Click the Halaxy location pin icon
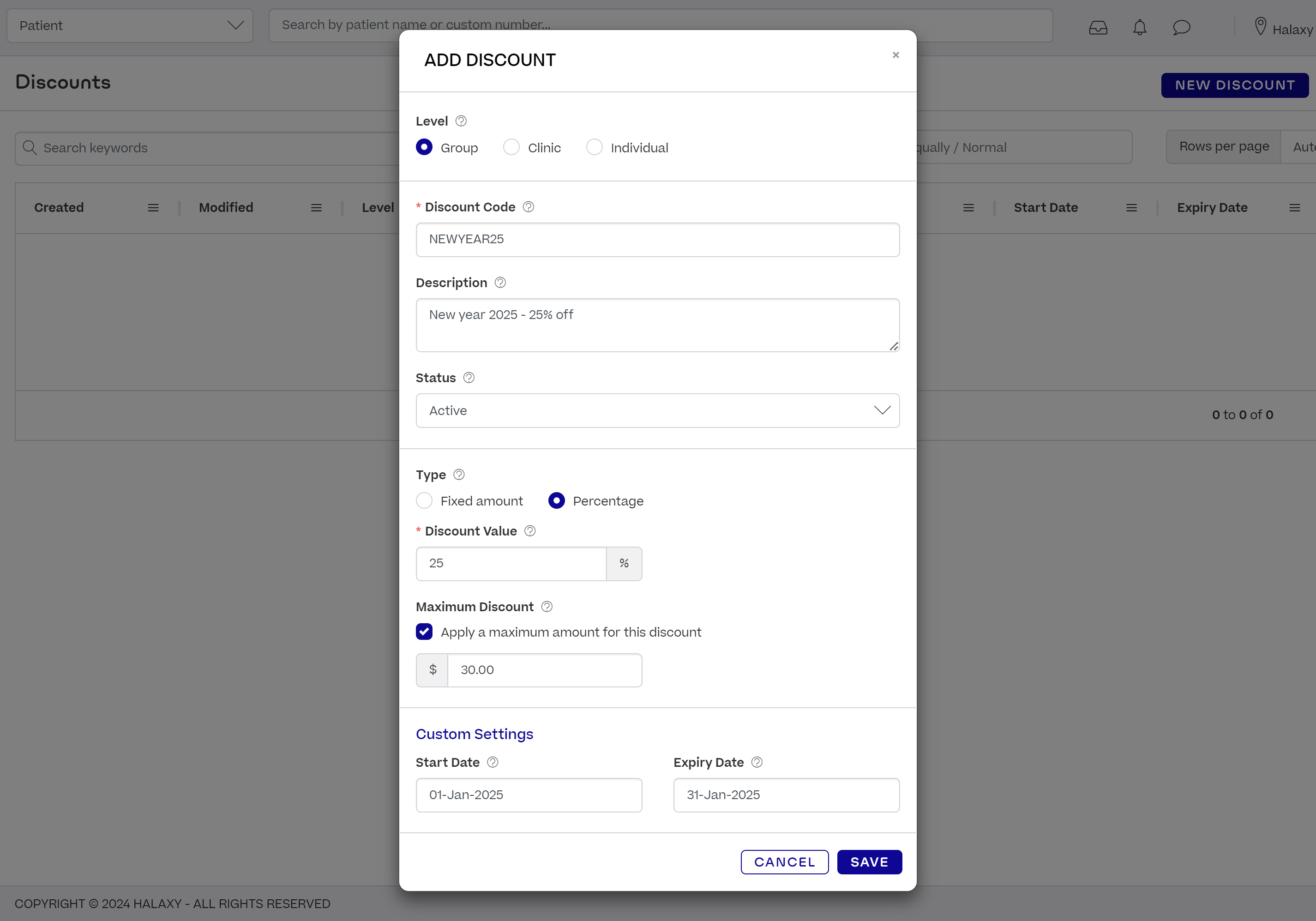This screenshot has width=1316, height=921. click(1260, 26)
